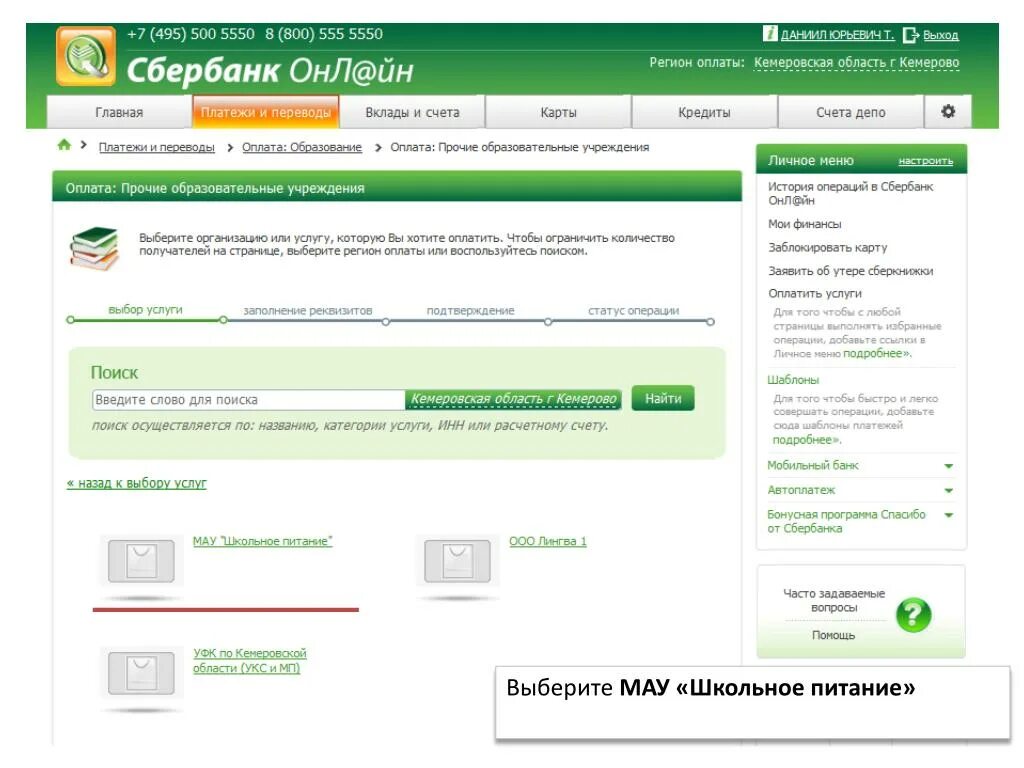Open the Мобильный банк label
Viewport: 1024px width, 768px height.
813,465
